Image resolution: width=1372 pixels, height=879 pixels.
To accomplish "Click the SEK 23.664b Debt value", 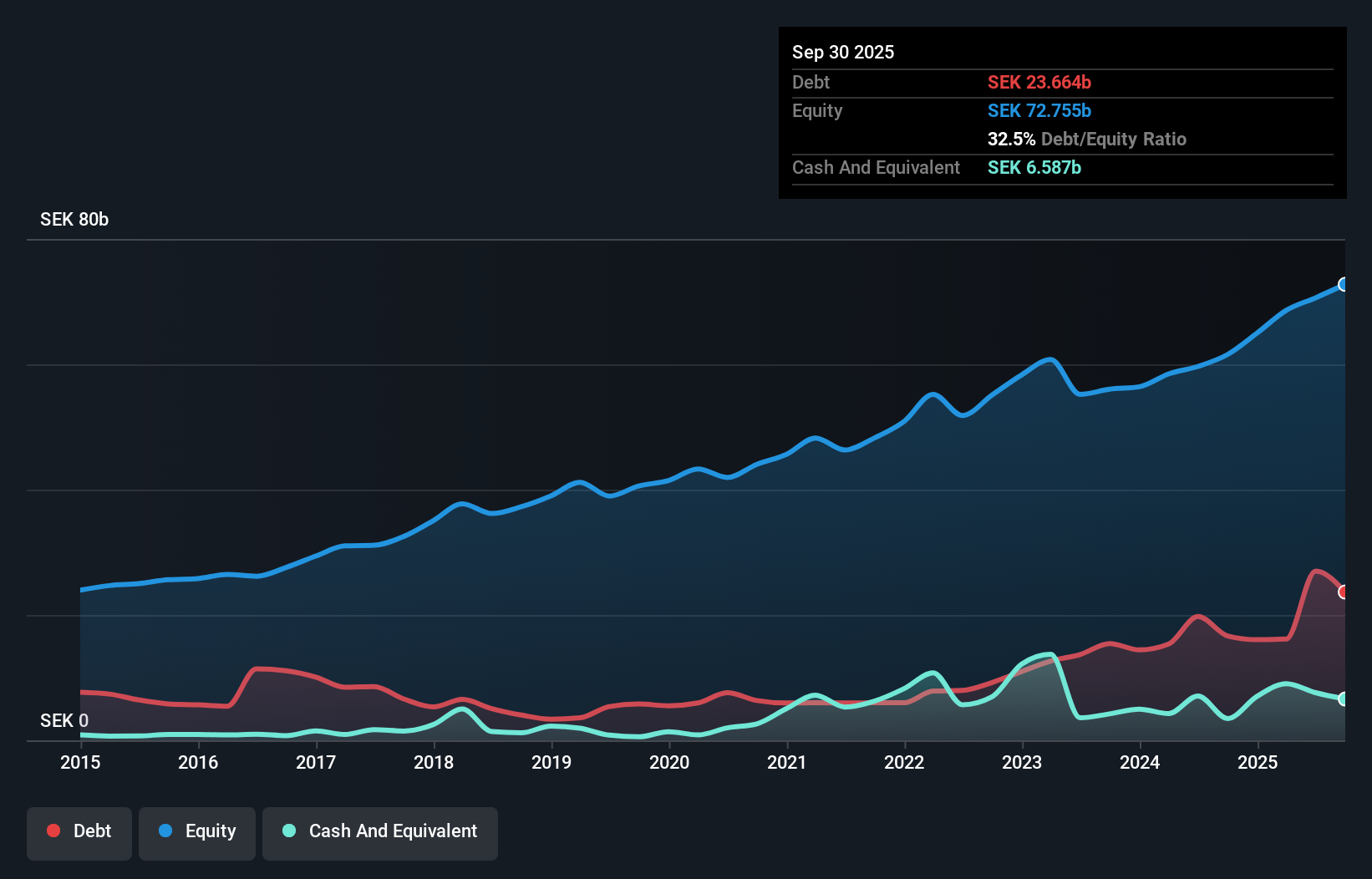I will pos(1039,82).
